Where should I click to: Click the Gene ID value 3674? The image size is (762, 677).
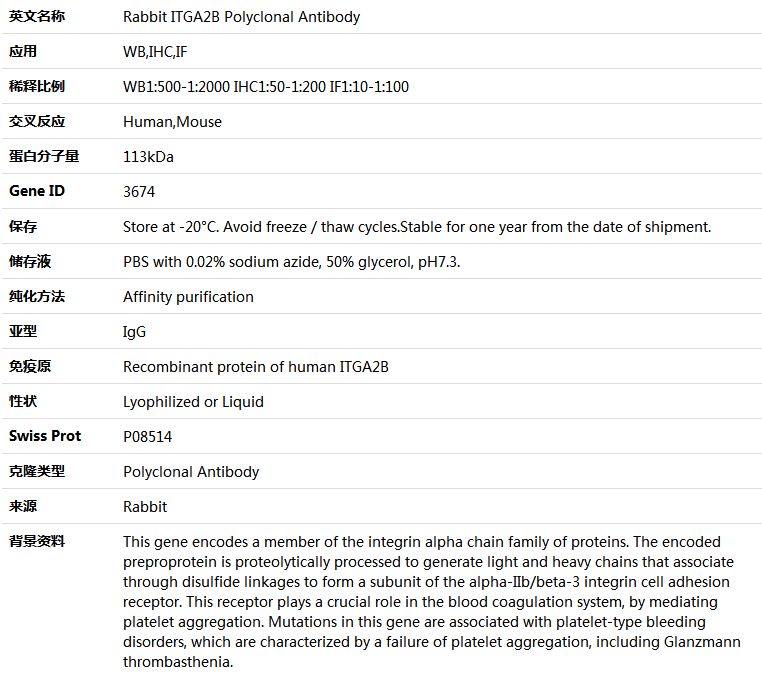(139, 191)
